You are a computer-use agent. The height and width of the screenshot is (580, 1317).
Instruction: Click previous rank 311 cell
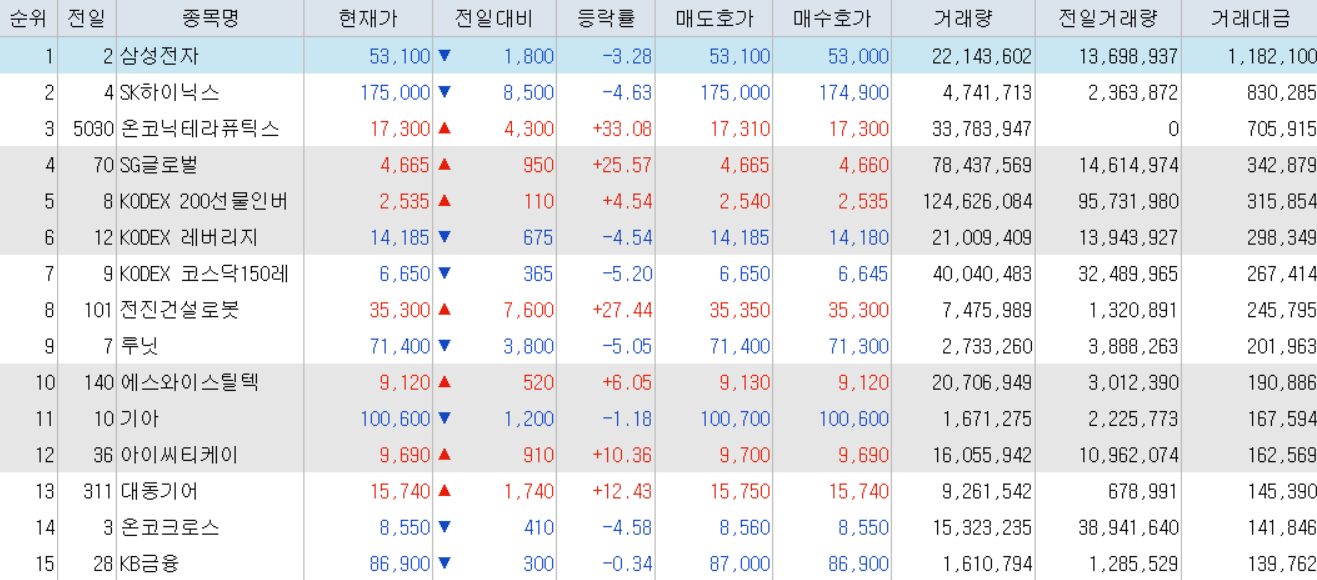point(98,491)
